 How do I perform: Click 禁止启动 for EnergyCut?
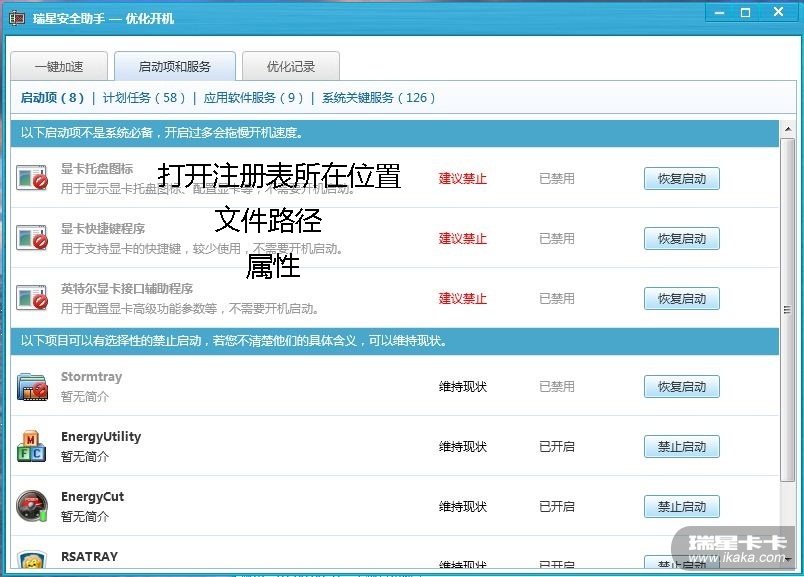click(681, 507)
